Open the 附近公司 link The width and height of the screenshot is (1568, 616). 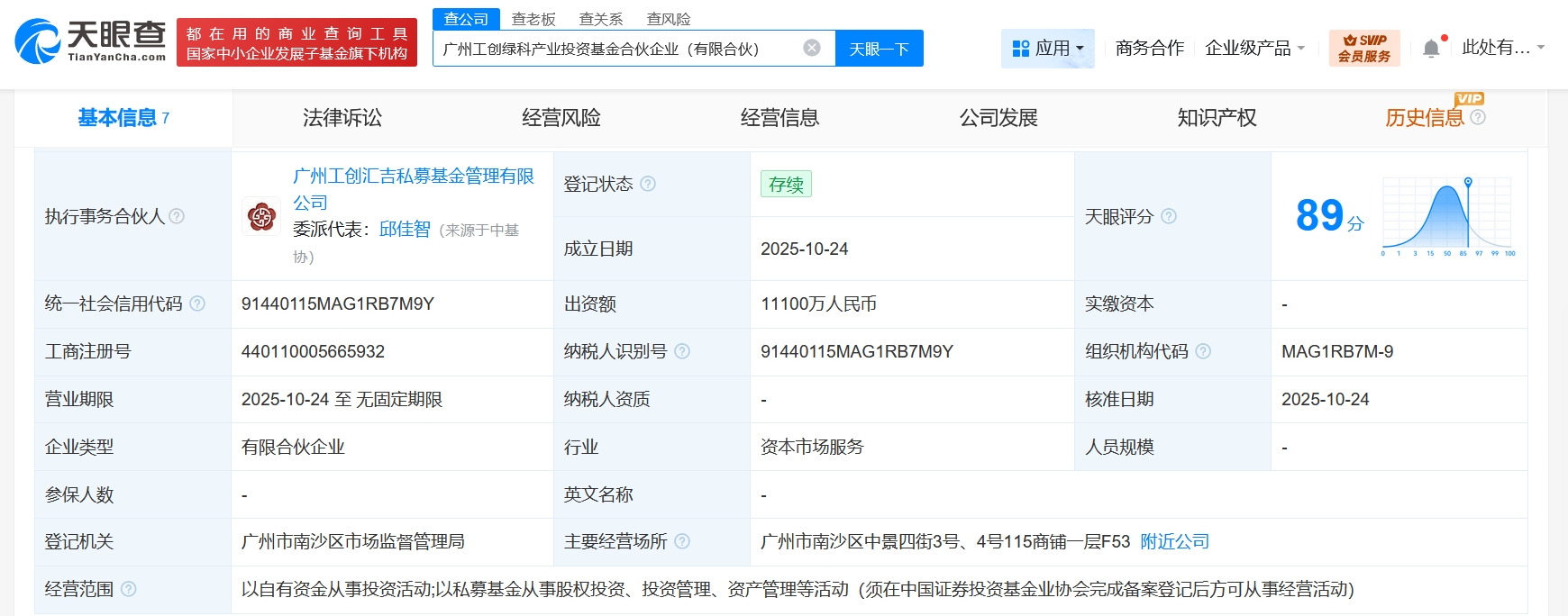point(1174,541)
